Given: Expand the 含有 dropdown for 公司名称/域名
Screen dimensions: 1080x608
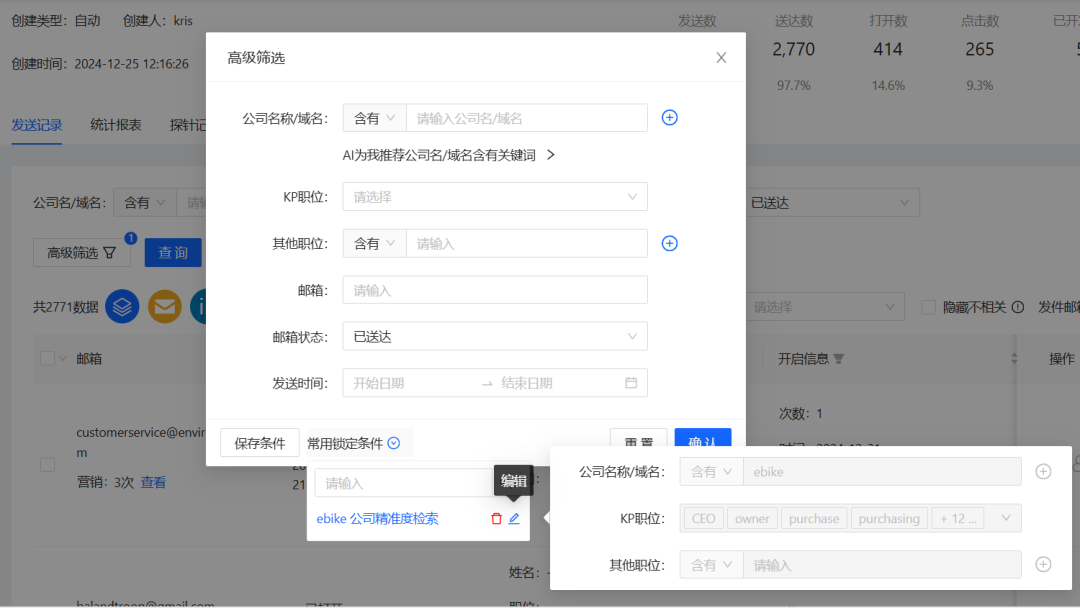Looking at the screenshot, I should 374,117.
